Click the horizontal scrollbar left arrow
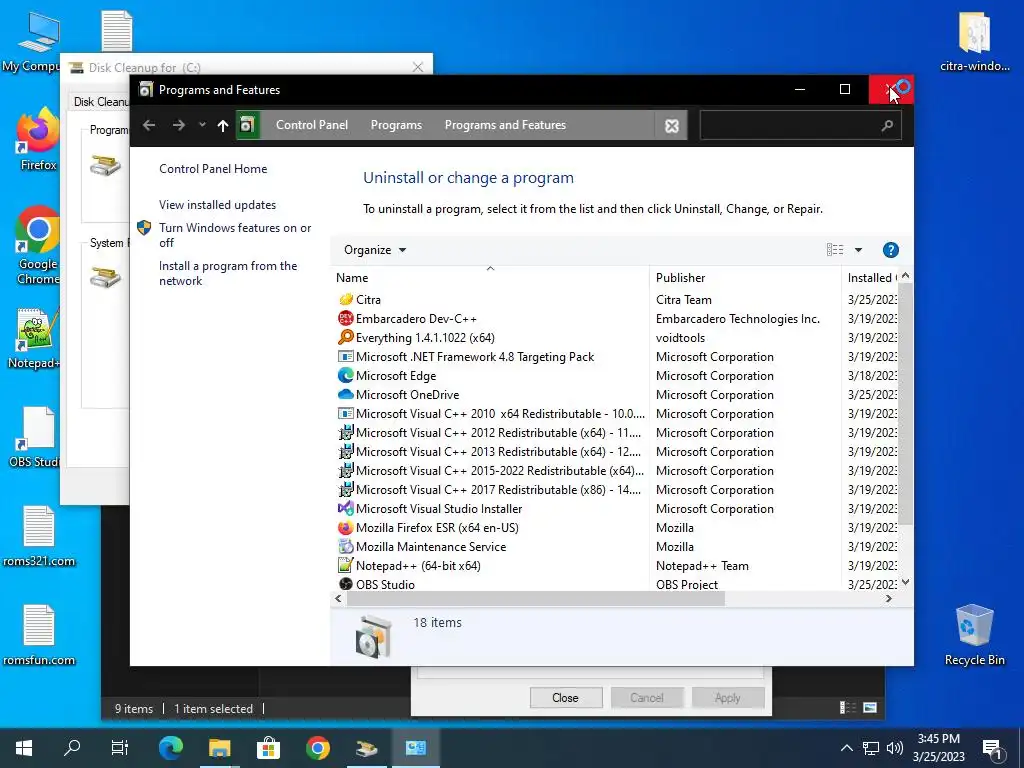The height and width of the screenshot is (768, 1024). 338,598
